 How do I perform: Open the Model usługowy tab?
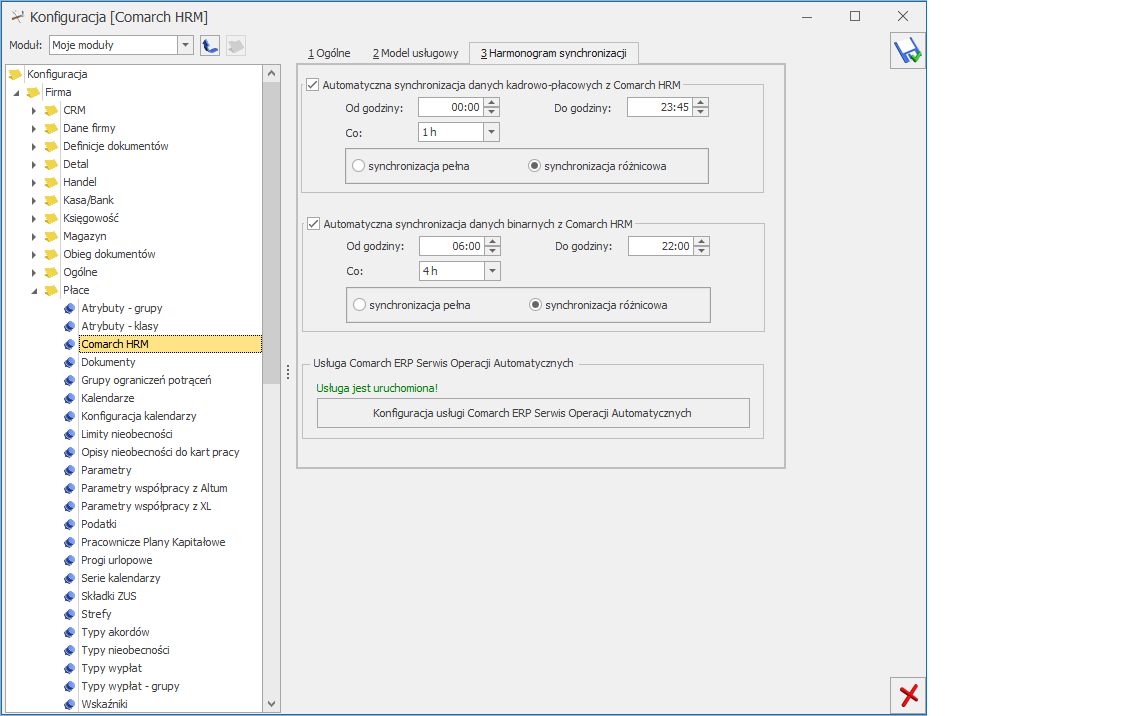415,53
